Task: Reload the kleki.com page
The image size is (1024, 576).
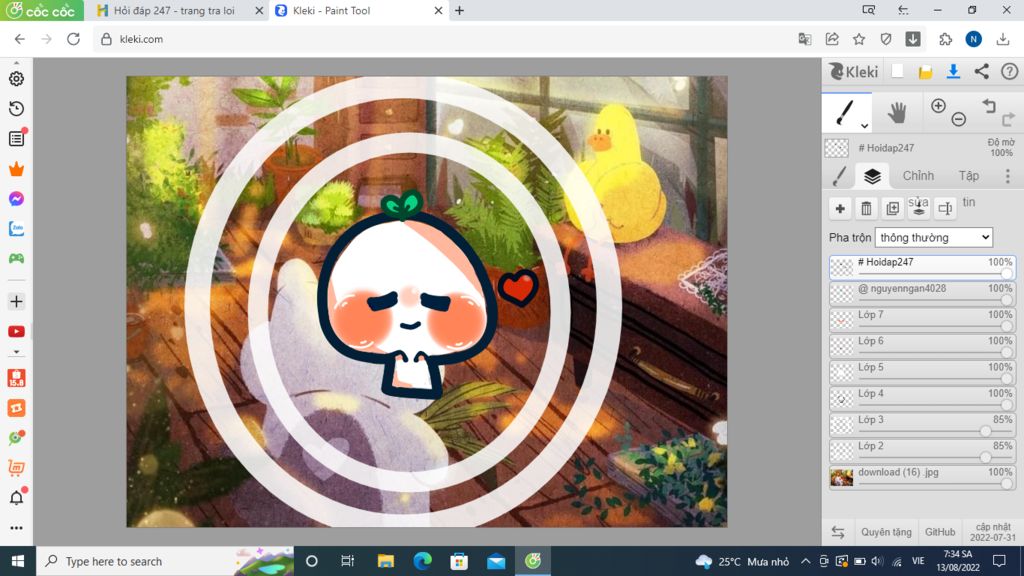Action: coord(73,39)
